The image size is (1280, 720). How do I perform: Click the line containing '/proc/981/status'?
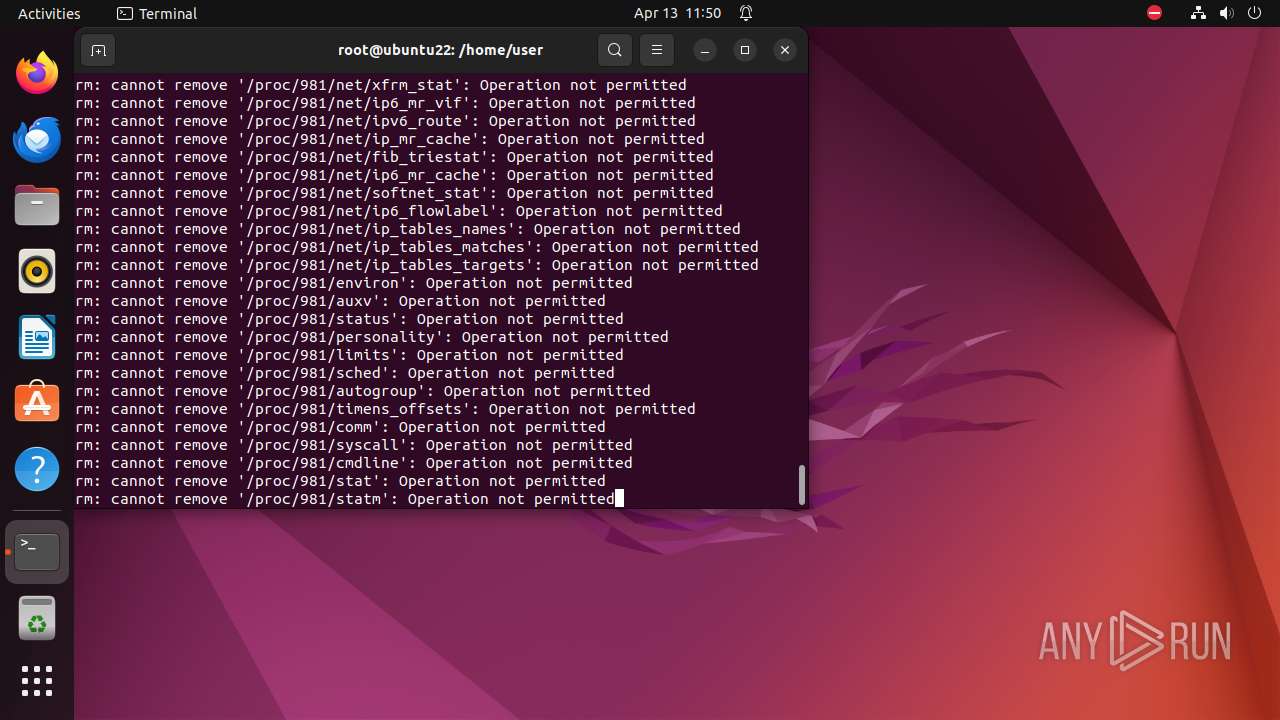349,319
